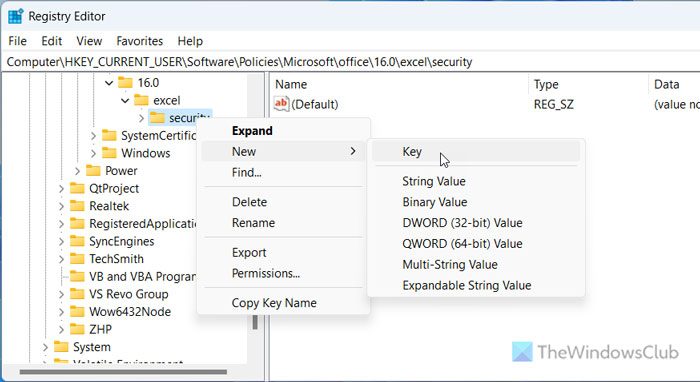Click the Name column header
Image resolution: width=700 pixels, height=382 pixels.
click(291, 84)
